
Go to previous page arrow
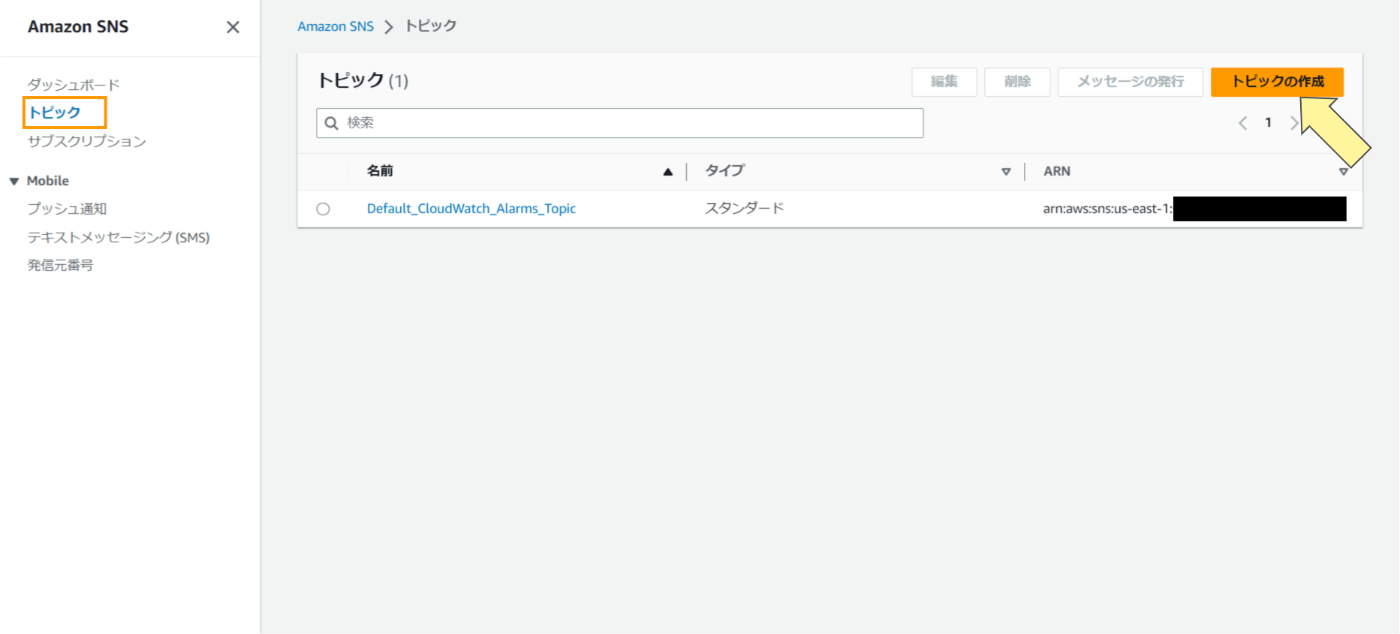coord(1242,123)
